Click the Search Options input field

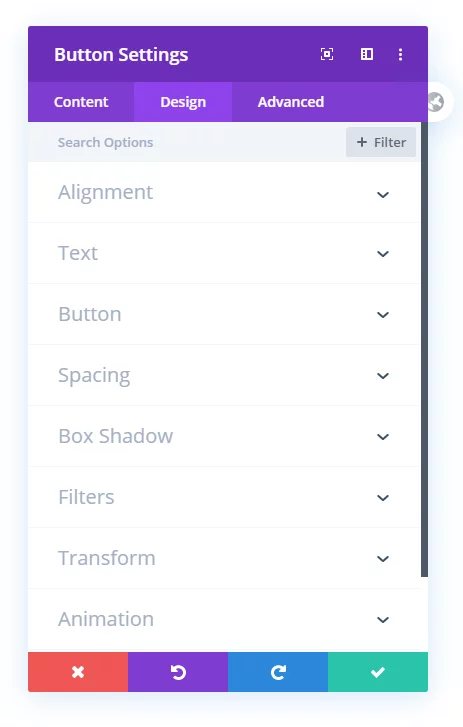185,142
